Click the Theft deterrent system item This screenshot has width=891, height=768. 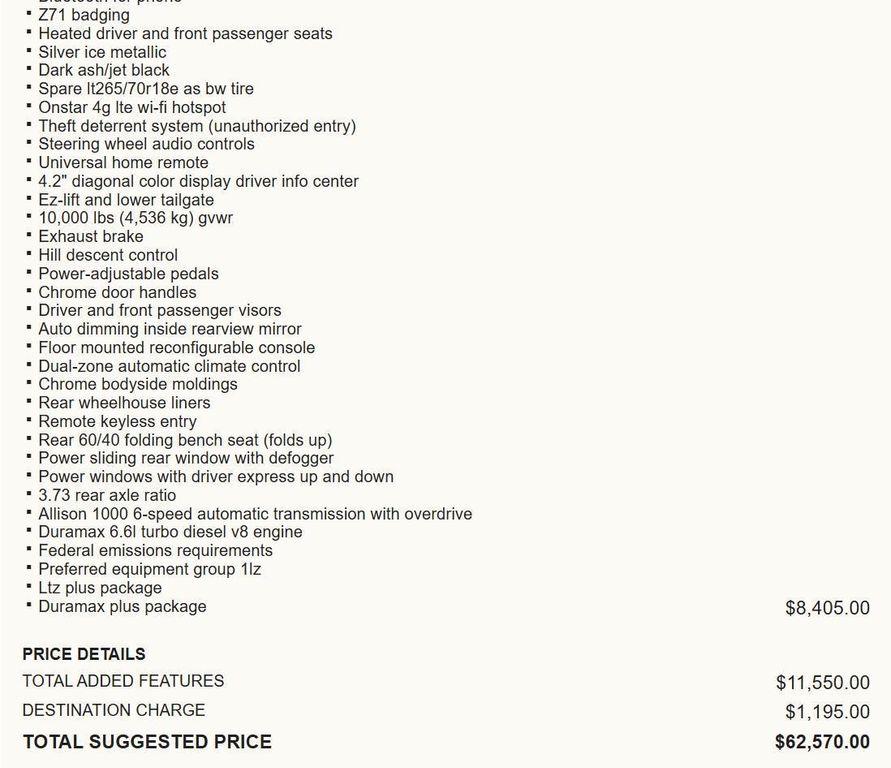click(197, 126)
